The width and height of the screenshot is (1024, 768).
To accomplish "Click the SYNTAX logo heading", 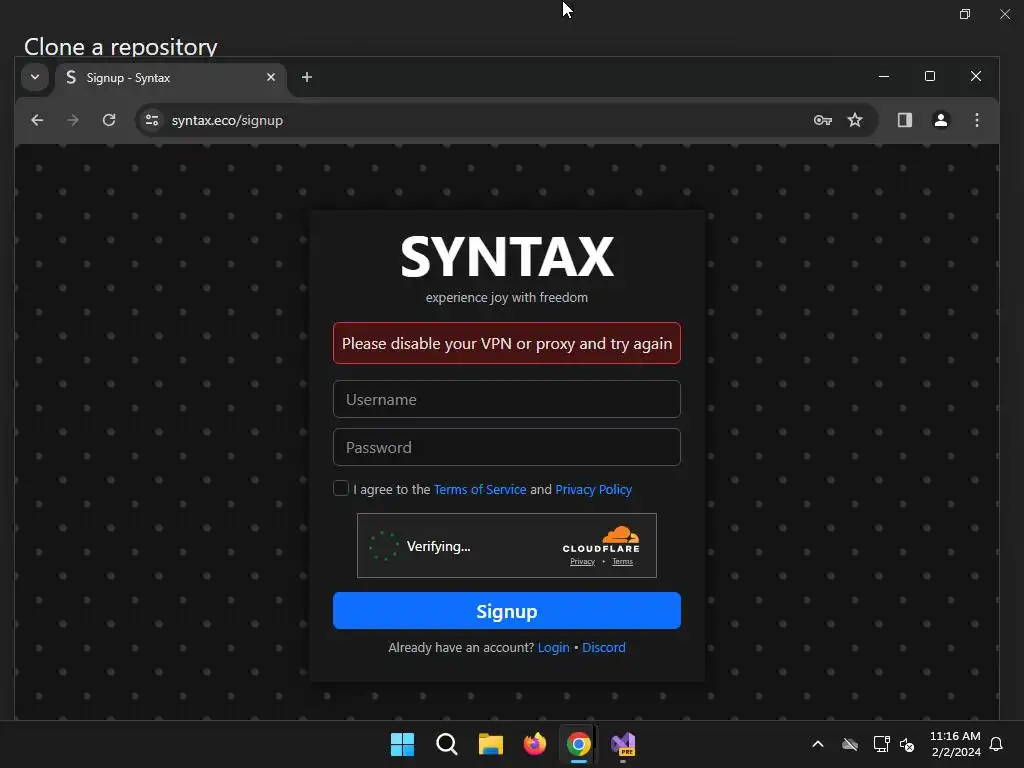I will point(507,257).
